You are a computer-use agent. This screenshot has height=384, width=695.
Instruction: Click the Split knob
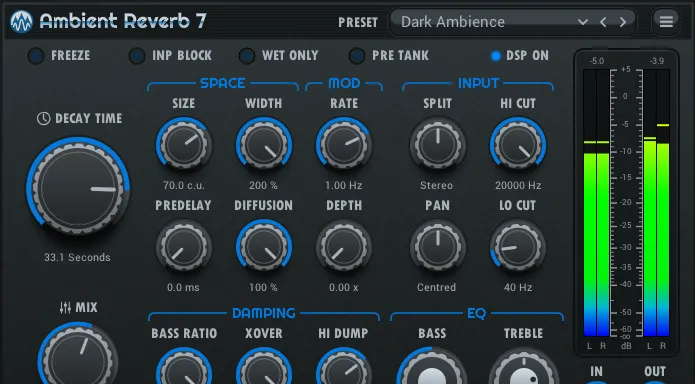coord(437,145)
